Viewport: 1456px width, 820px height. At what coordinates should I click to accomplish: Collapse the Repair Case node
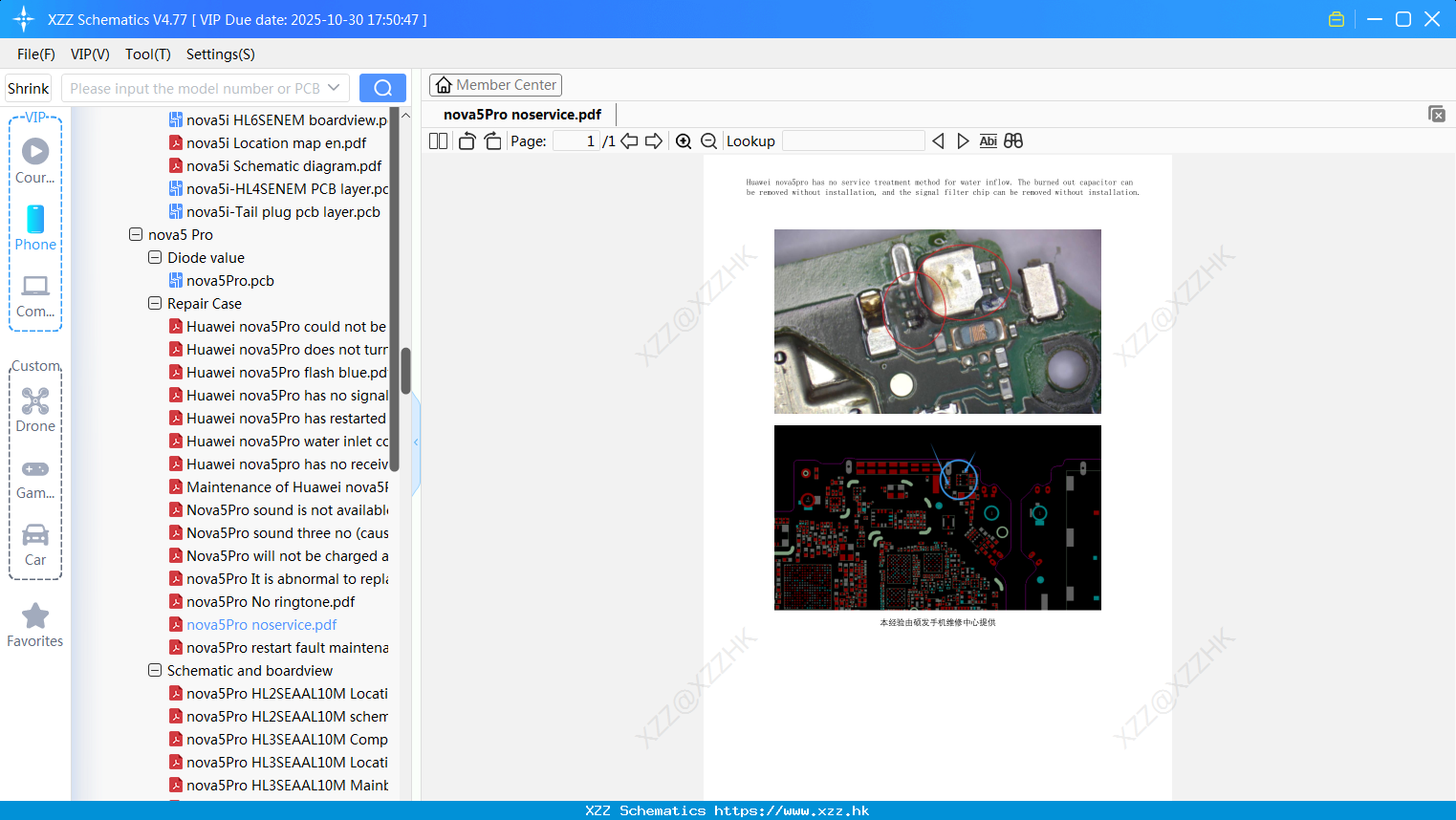[x=155, y=303]
